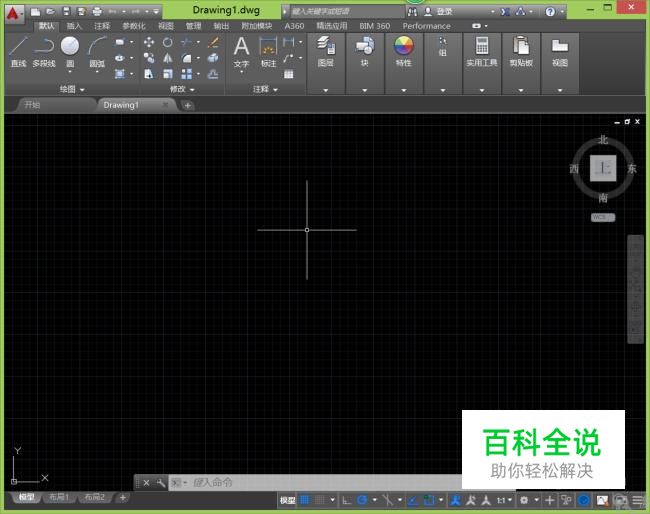650x514 pixels.
Task: Click the new drawing tab plus button
Action: click(187, 105)
